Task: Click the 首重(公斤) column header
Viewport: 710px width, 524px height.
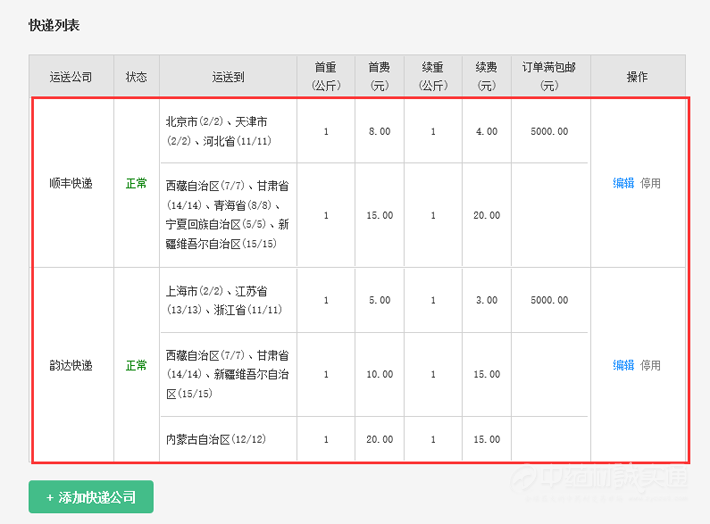Action: pos(326,77)
